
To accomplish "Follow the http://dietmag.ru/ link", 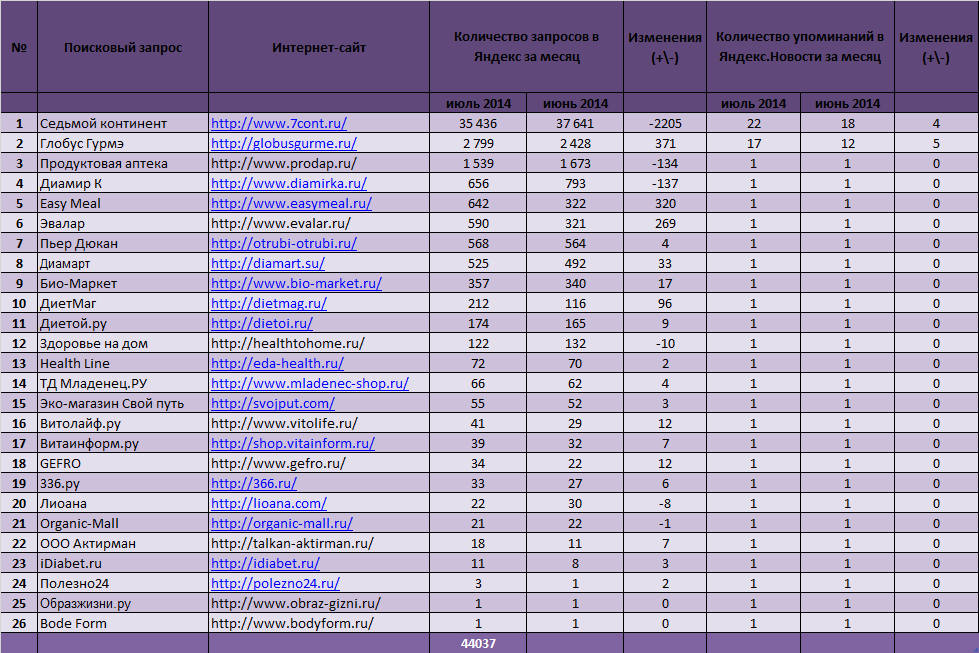I will pos(268,303).
